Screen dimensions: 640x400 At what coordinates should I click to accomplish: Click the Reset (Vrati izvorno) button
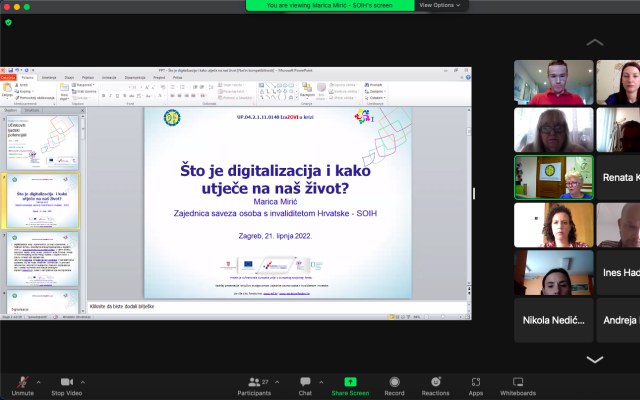click(84, 91)
